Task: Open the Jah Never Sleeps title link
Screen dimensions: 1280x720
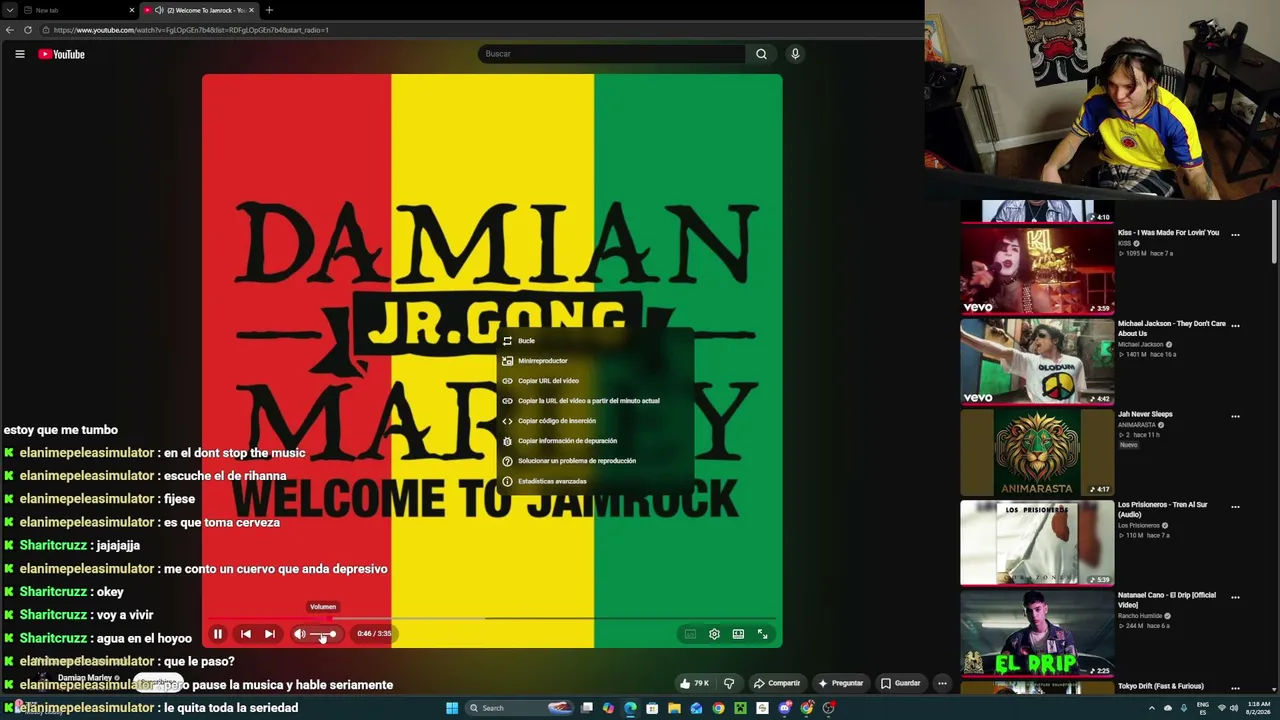Action: click(1145, 414)
